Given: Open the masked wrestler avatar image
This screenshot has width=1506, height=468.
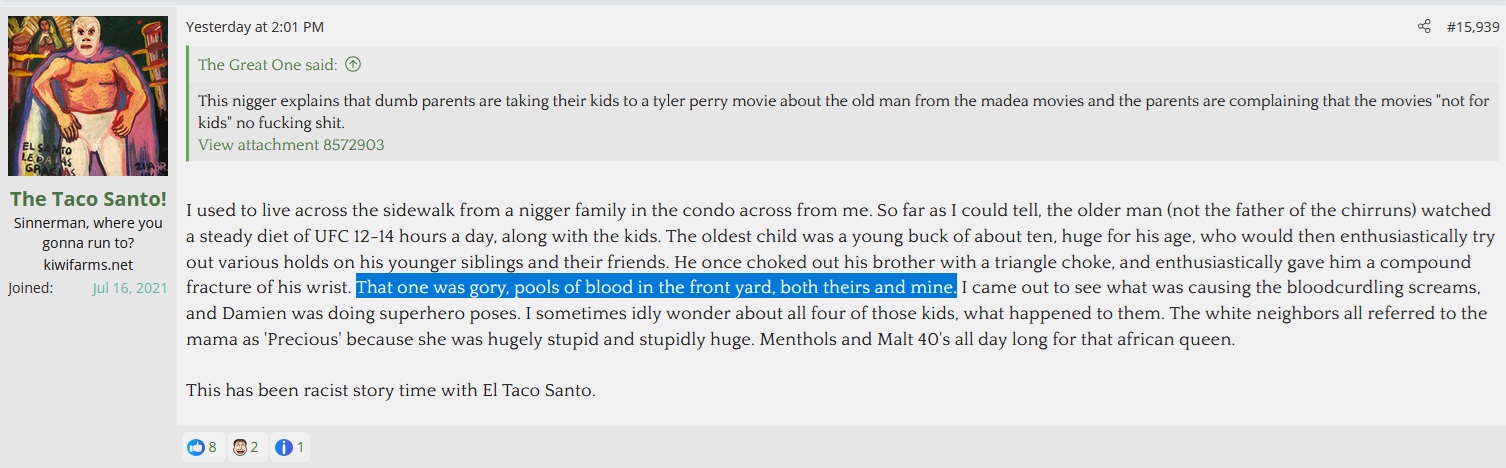Looking at the screenshot, I should coord(88,96).
